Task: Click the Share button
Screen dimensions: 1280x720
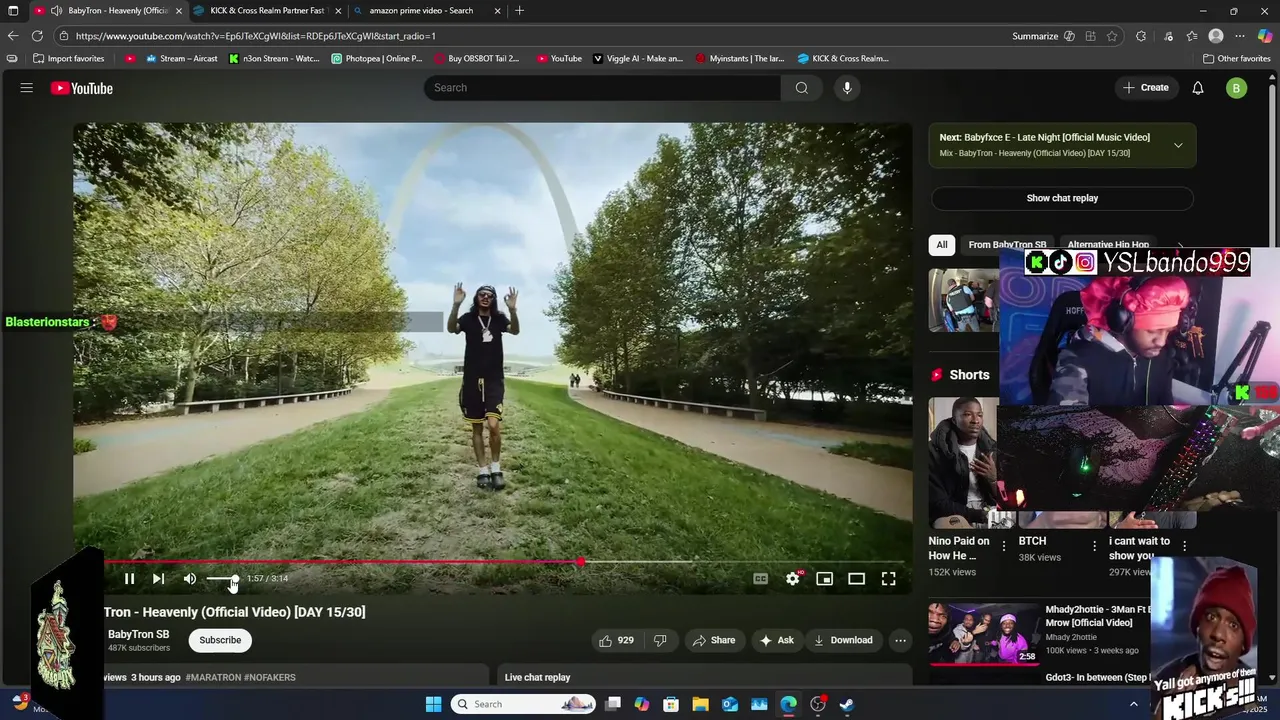Action: point(714,640)
